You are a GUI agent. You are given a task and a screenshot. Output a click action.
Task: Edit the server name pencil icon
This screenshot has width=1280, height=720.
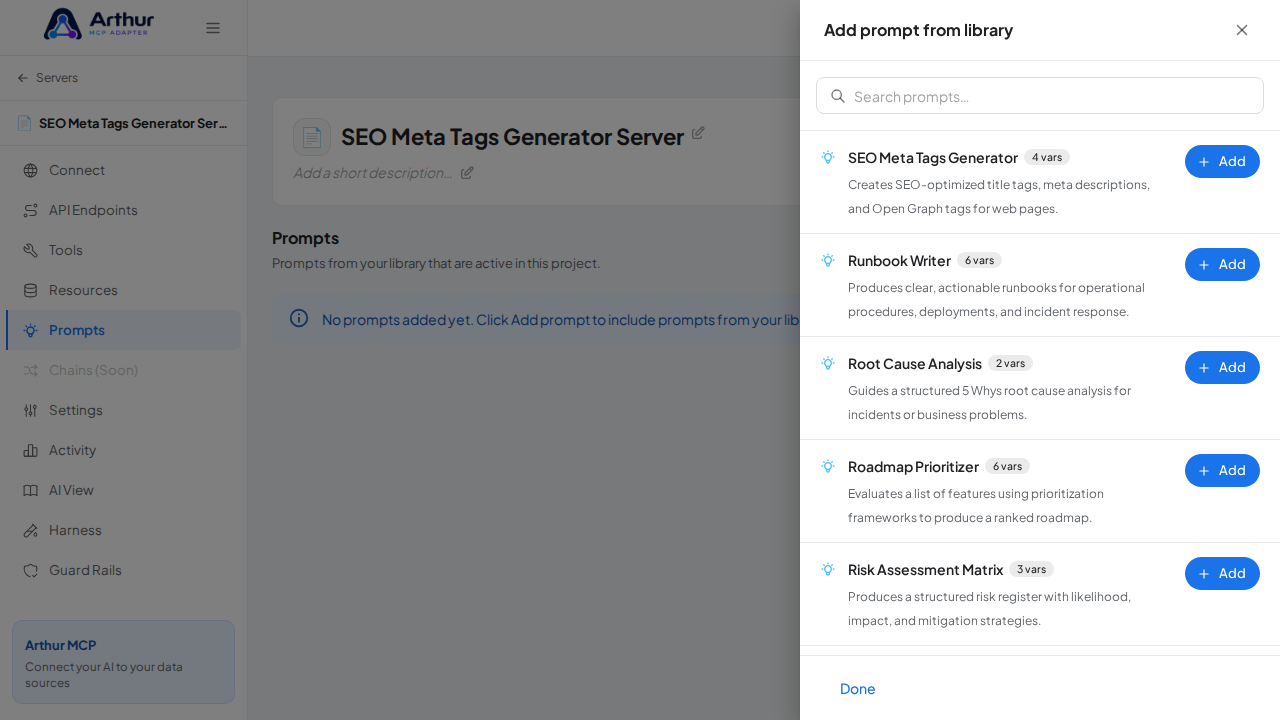698,133
